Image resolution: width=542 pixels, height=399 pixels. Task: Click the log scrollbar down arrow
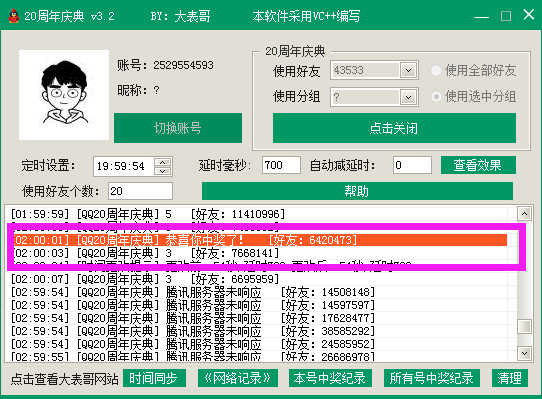pyautogui.click(x=524, y=353)
